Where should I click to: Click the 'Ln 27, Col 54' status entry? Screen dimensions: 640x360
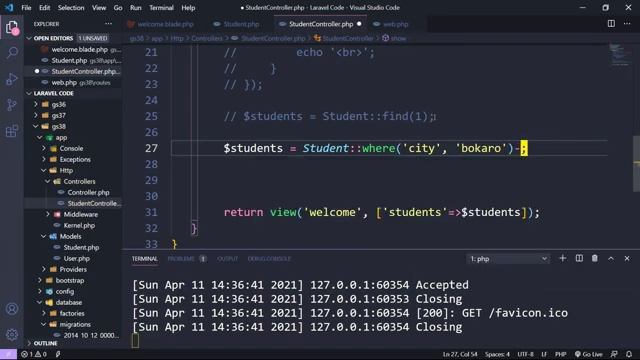pyautogui.click(x=460, y=354)
